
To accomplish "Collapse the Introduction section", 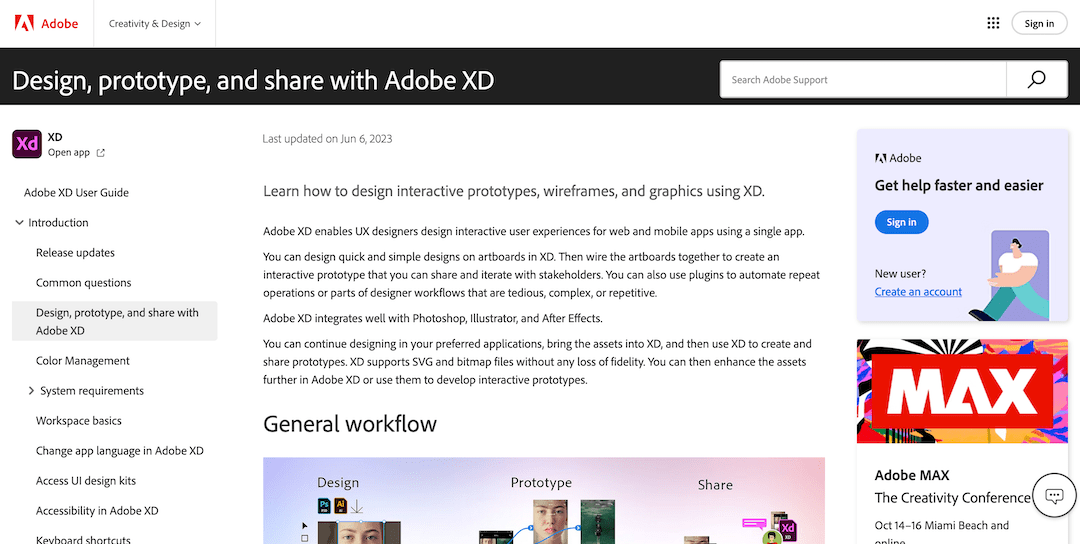I will (x=20, y=223).
